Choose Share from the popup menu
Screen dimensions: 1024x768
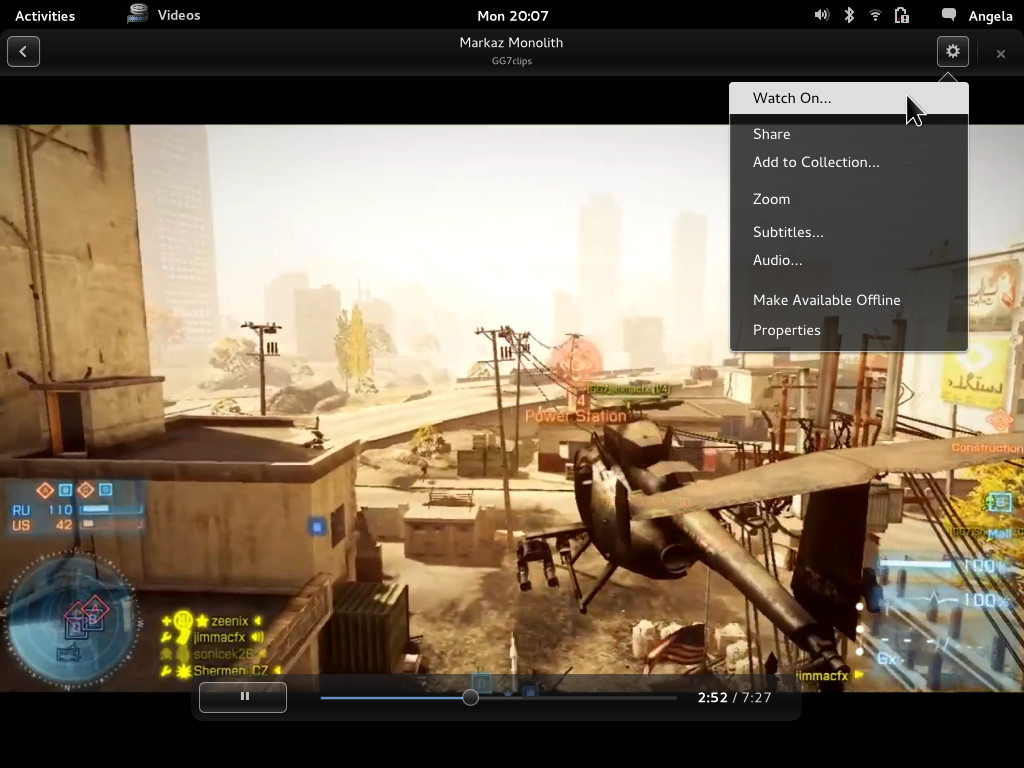(x=849, y=134)
